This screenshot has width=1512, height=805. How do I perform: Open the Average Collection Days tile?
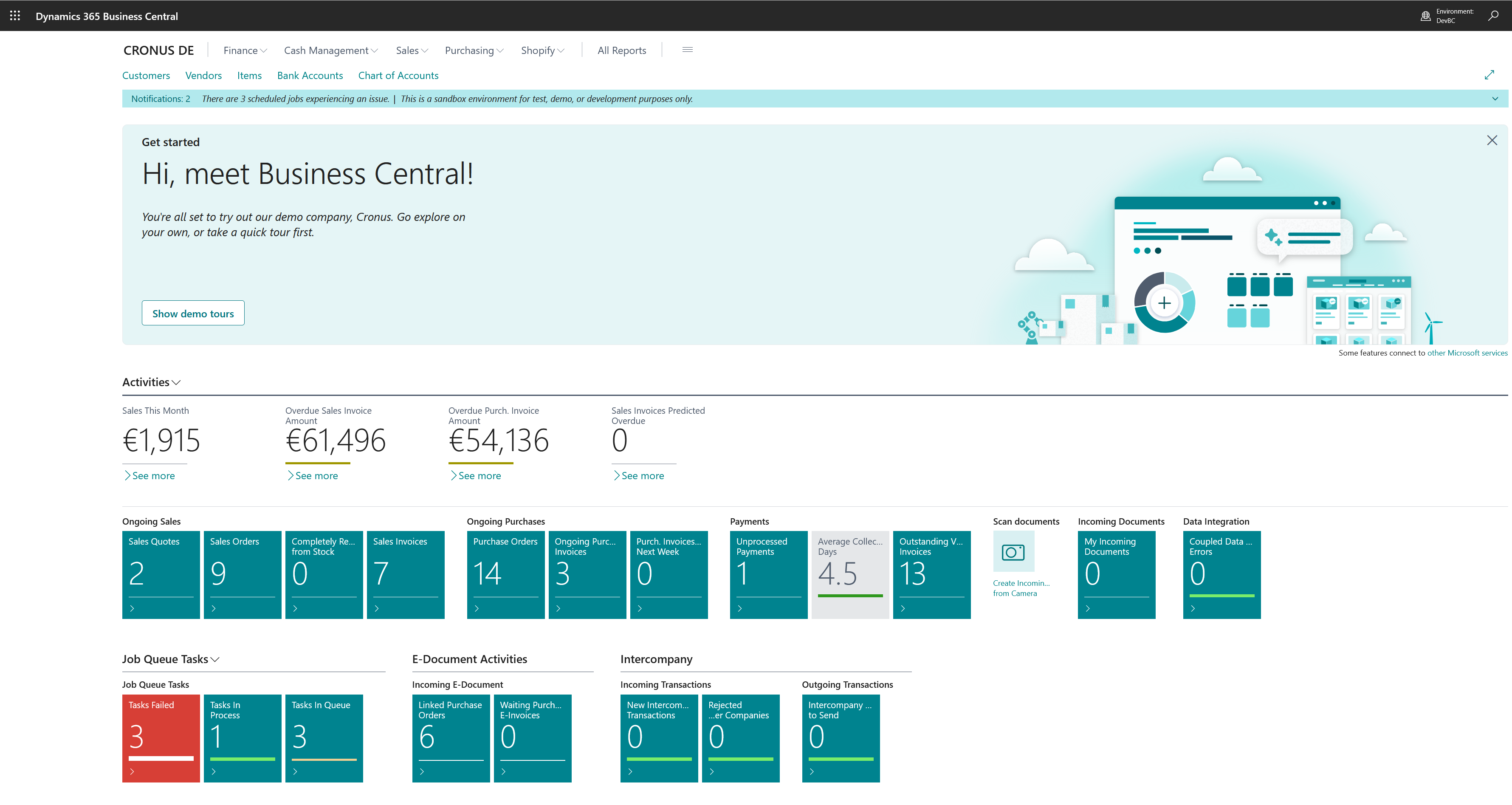[x=850, y=575]
